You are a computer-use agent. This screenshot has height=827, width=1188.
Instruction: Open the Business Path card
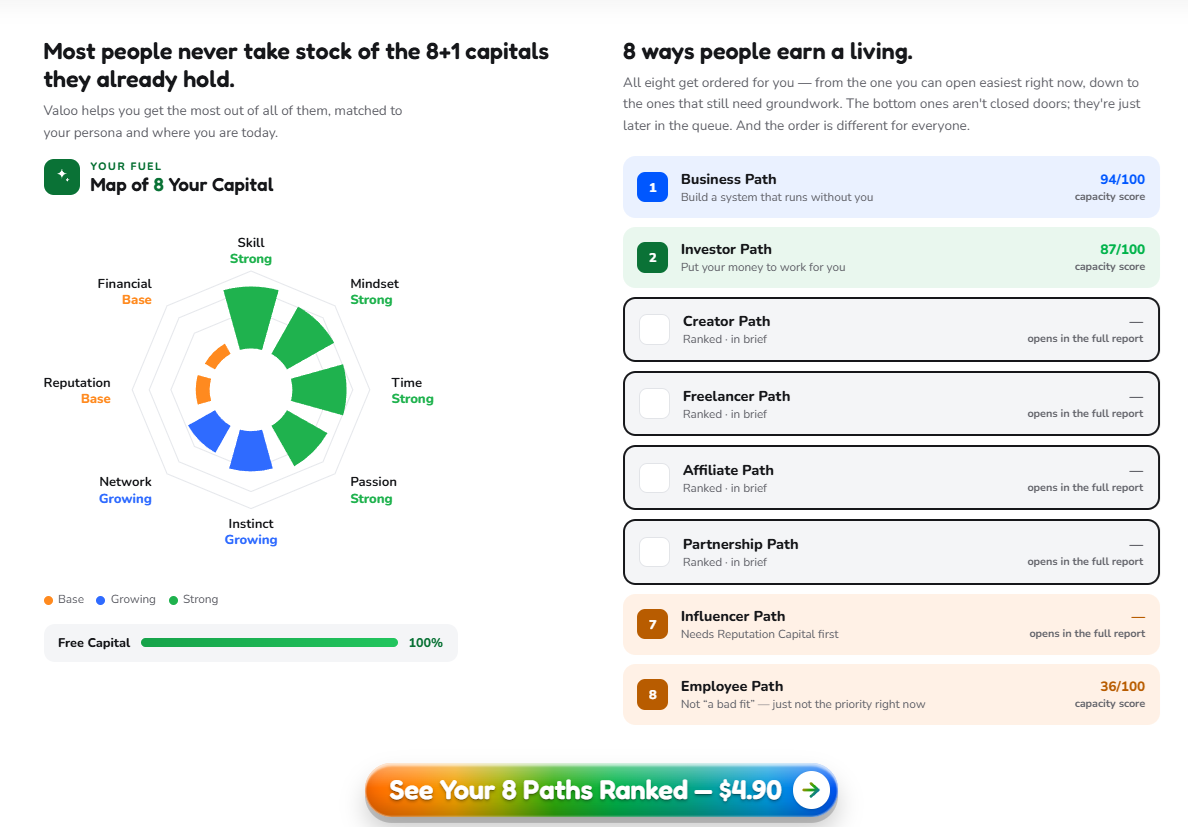(891, 187)
